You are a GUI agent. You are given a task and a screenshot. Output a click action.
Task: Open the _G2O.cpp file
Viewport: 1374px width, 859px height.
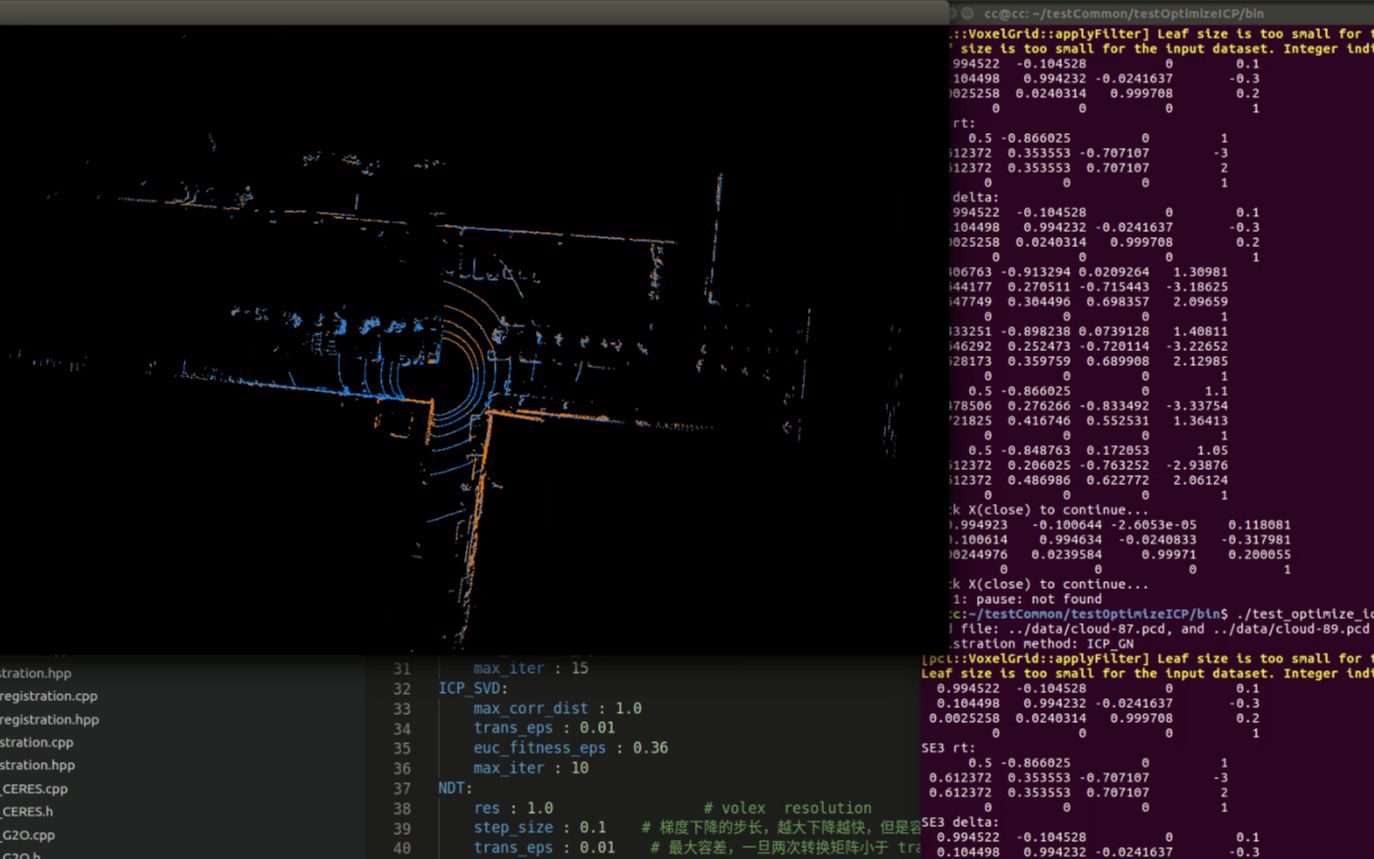click(x=28, y=835)
